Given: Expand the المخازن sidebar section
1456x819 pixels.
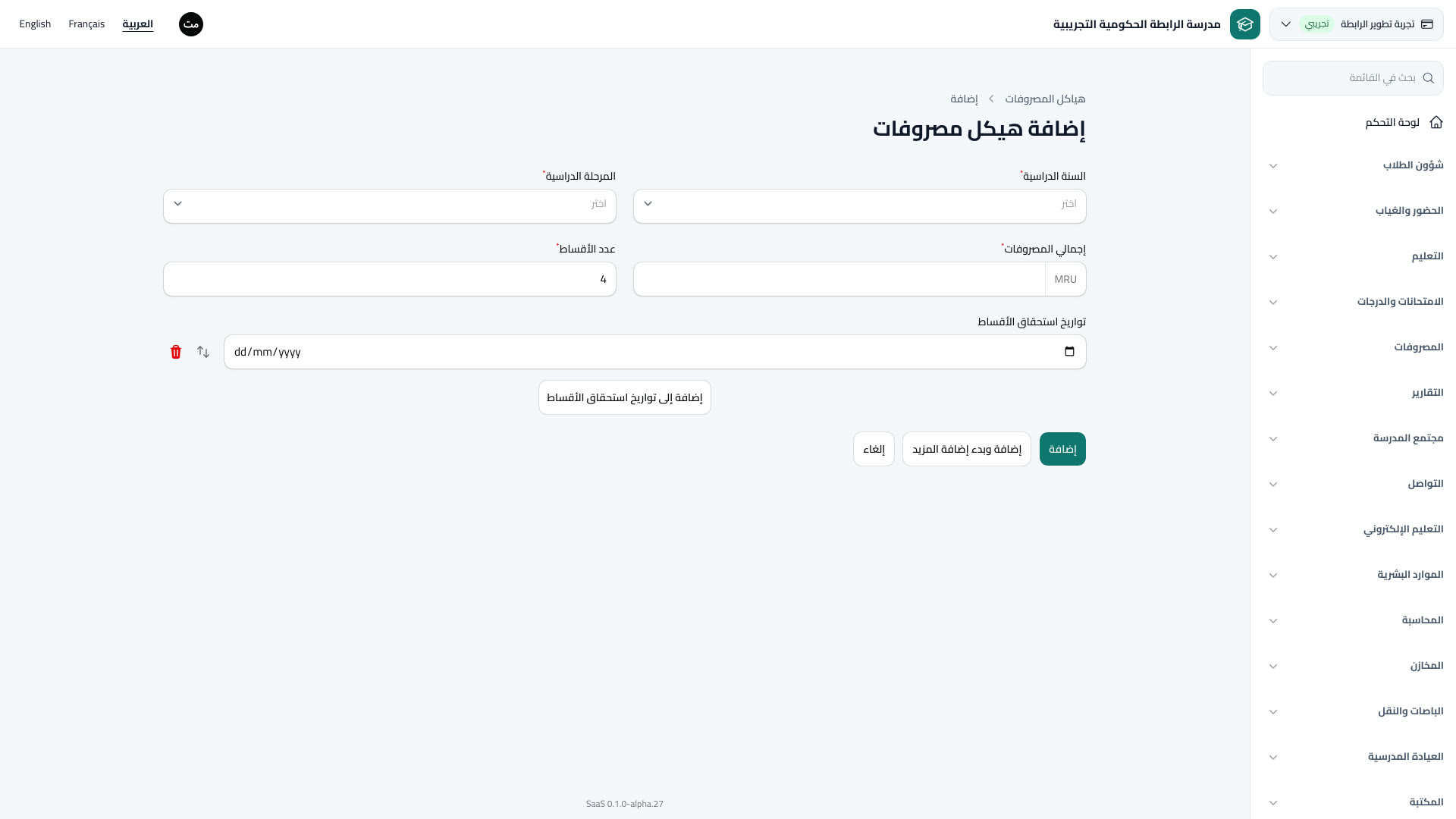Looking at the screenshot, I should (x=1353, y=666).
